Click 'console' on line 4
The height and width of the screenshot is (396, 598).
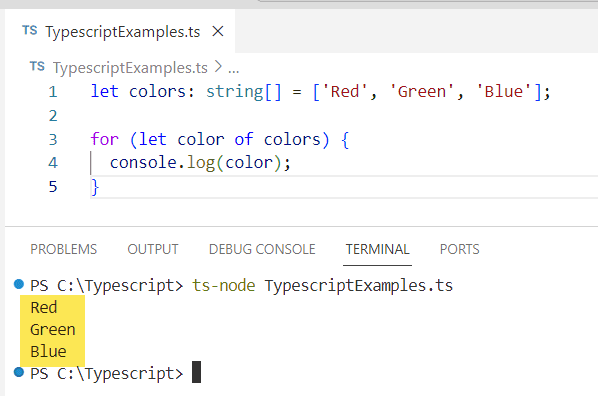[143, 163]
